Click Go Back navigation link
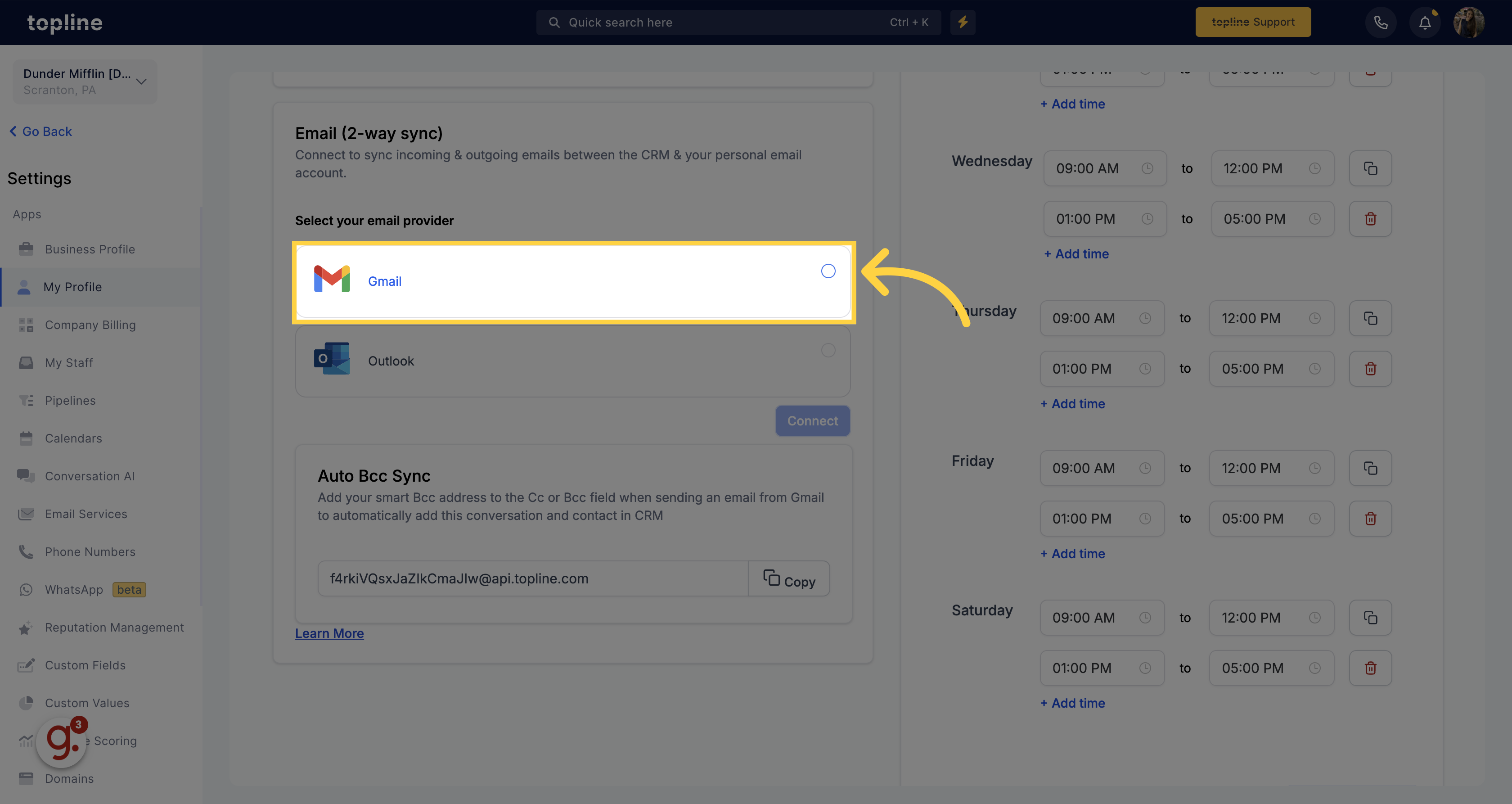 point(40,131)
